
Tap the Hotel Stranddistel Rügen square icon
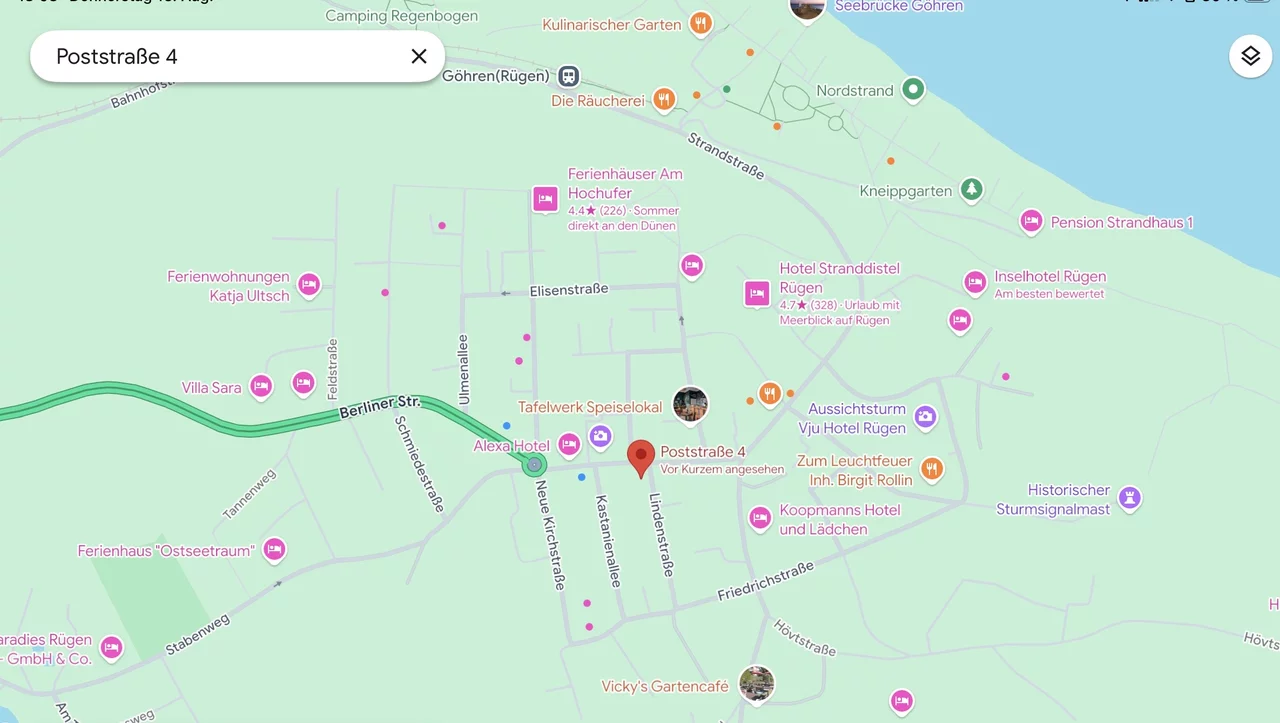757,293
